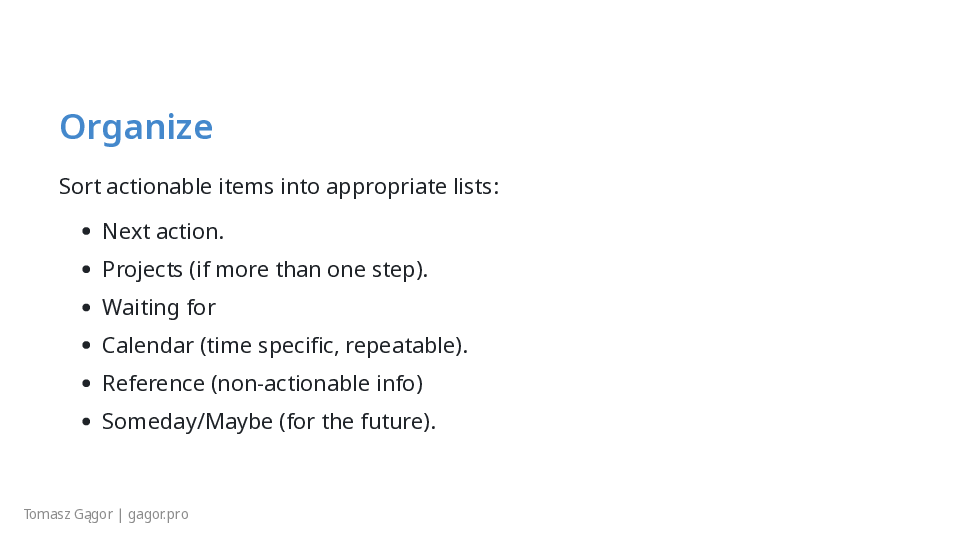Click the bullet dot before "Someday/Maybe"
Screen dimensions: 960x540
click(x=86, y=422)
